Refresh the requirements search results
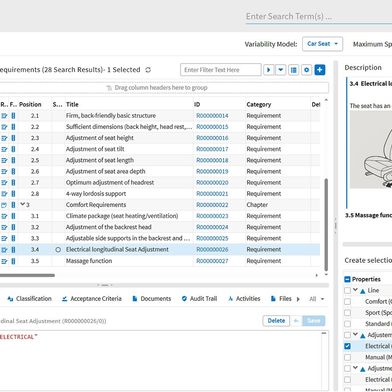This screenshot has width=392, height=392. 148,70
